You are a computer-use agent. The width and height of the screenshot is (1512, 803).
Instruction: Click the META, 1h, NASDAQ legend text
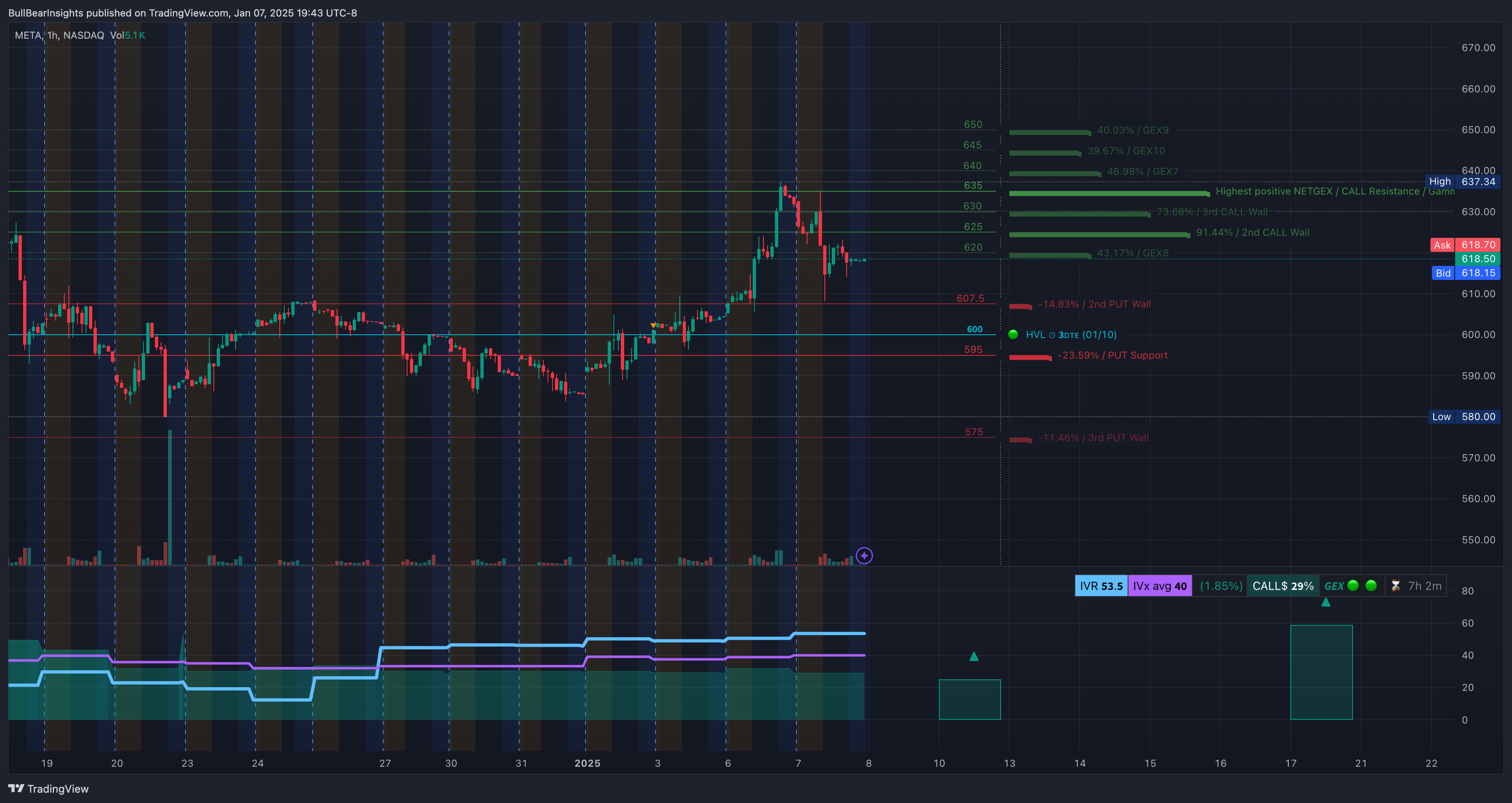pos(59,35)
